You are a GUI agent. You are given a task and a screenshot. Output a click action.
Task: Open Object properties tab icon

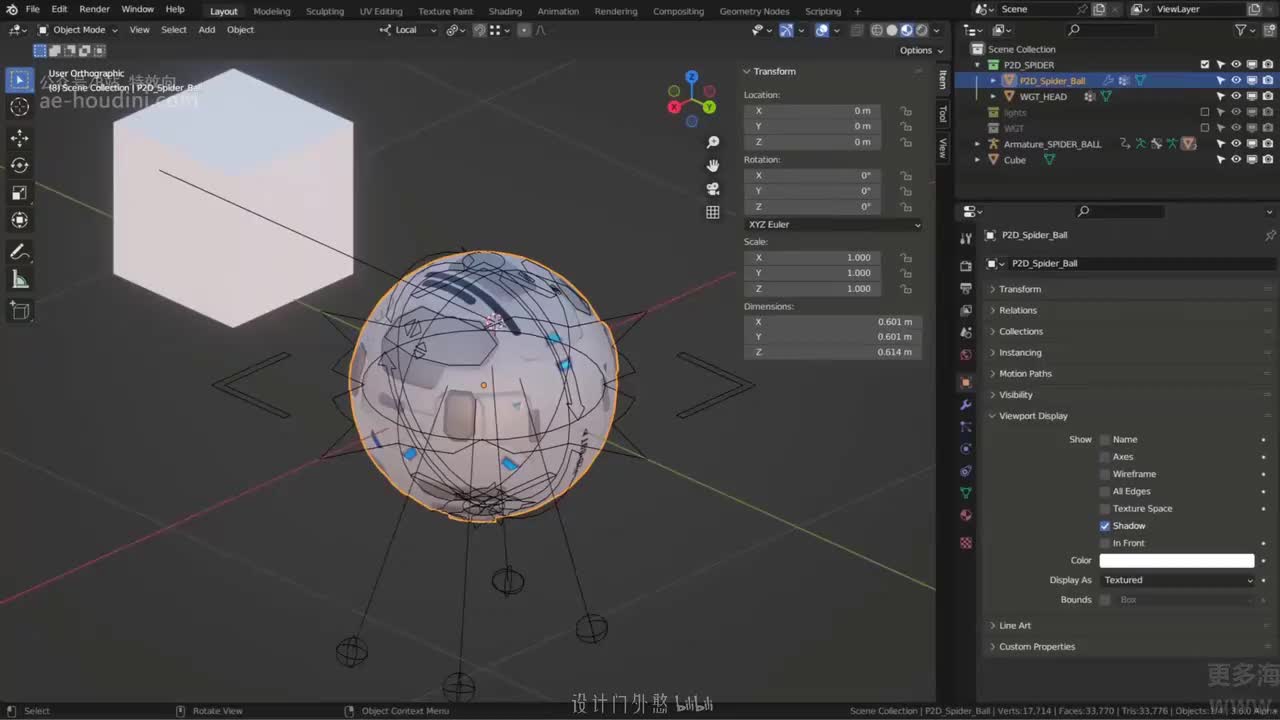966,383
